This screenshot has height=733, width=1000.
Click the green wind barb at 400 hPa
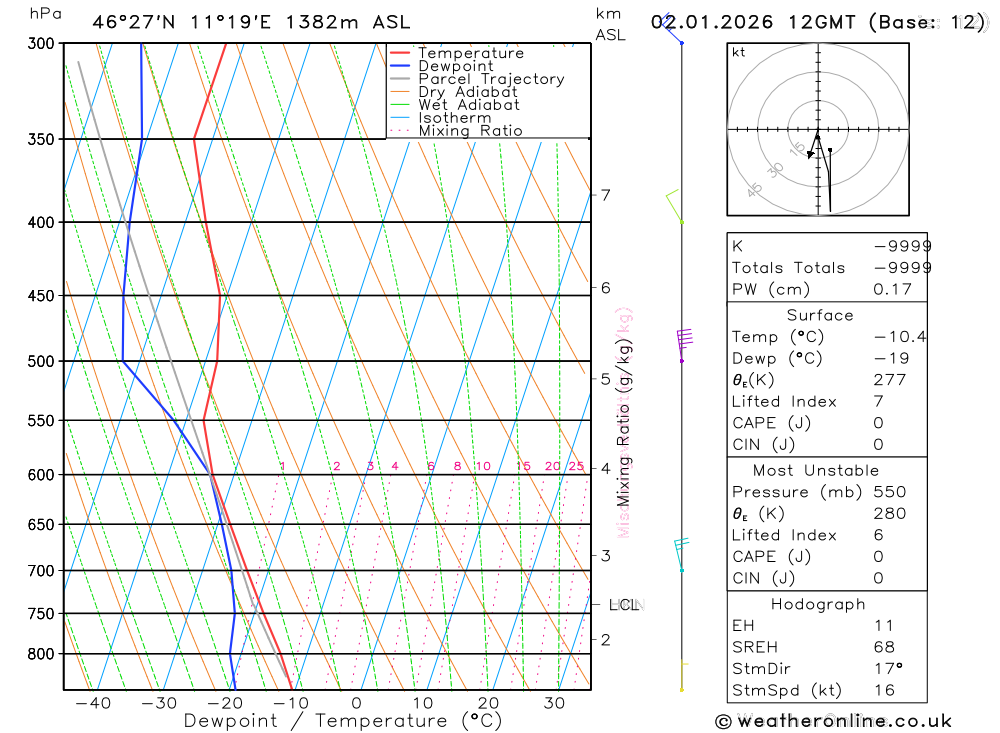[673, 206]
